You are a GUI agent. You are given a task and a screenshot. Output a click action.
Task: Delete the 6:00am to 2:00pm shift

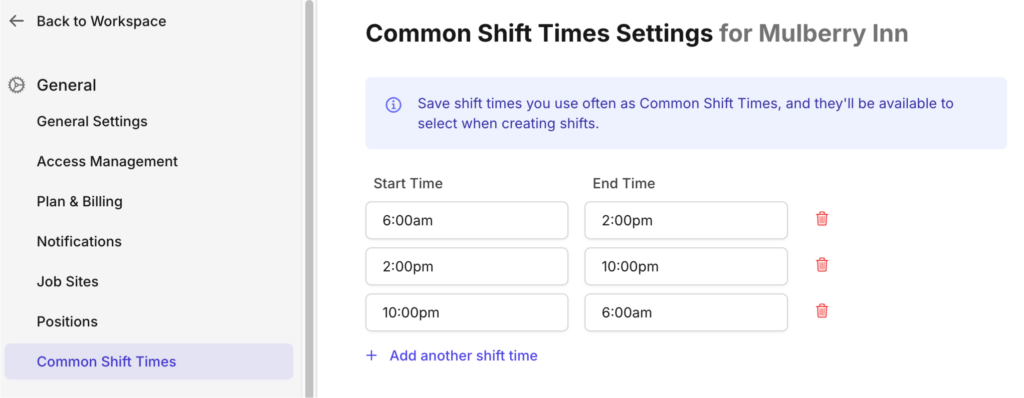pos(822,219)
